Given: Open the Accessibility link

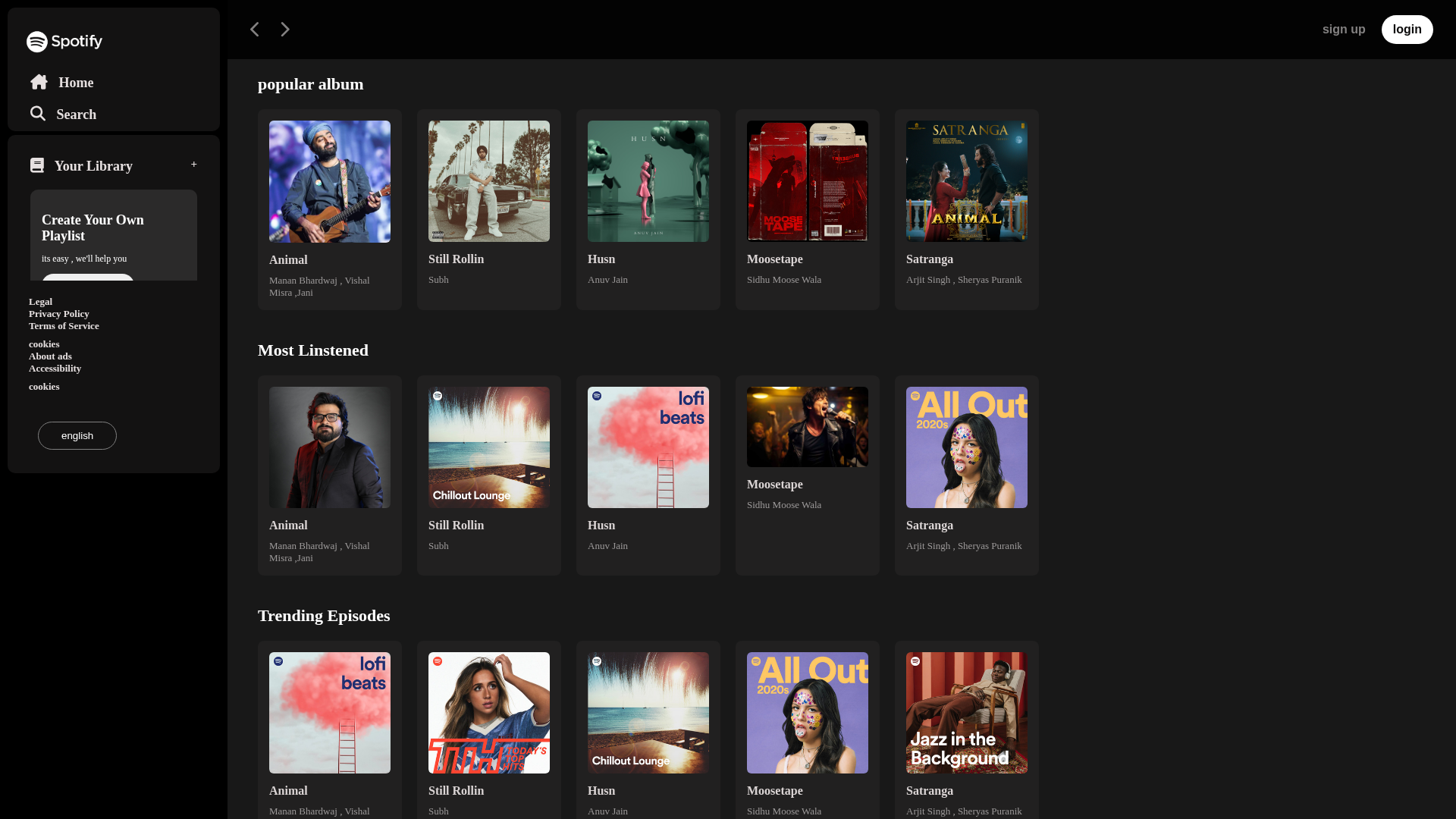Looking at the screenshot, I should point(55,369).
